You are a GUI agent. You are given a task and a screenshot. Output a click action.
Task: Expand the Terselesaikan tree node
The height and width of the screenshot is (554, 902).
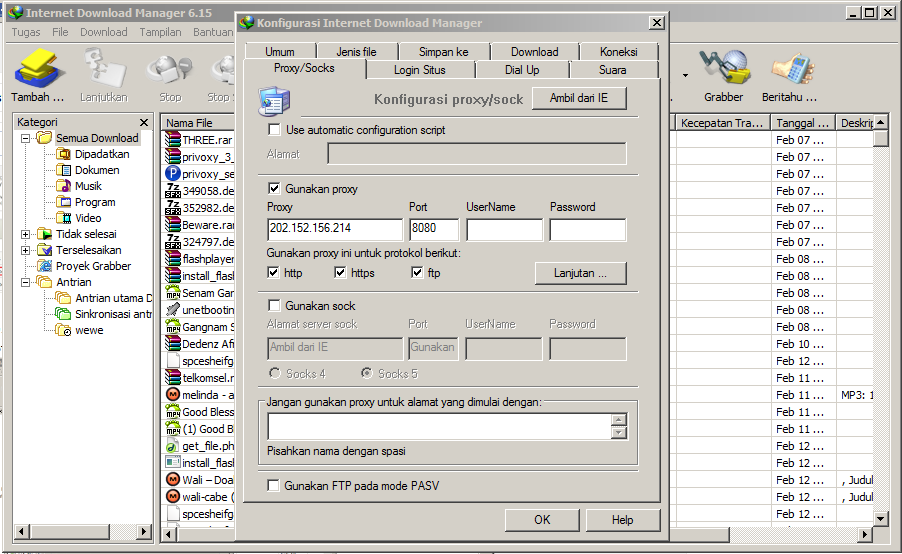(x=25, y=250)
